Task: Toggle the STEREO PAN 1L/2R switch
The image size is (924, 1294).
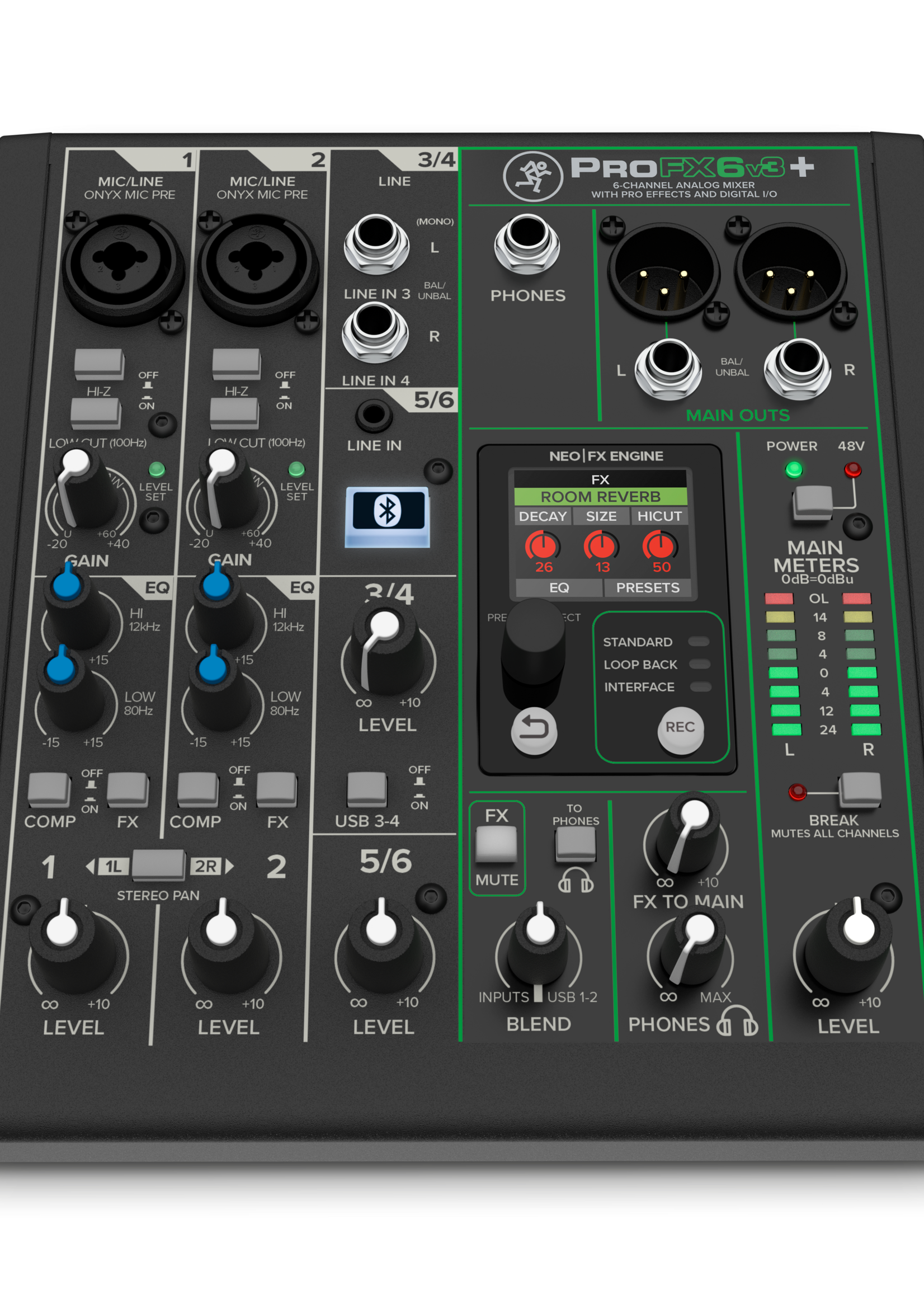Action: [x=158, y=865]
